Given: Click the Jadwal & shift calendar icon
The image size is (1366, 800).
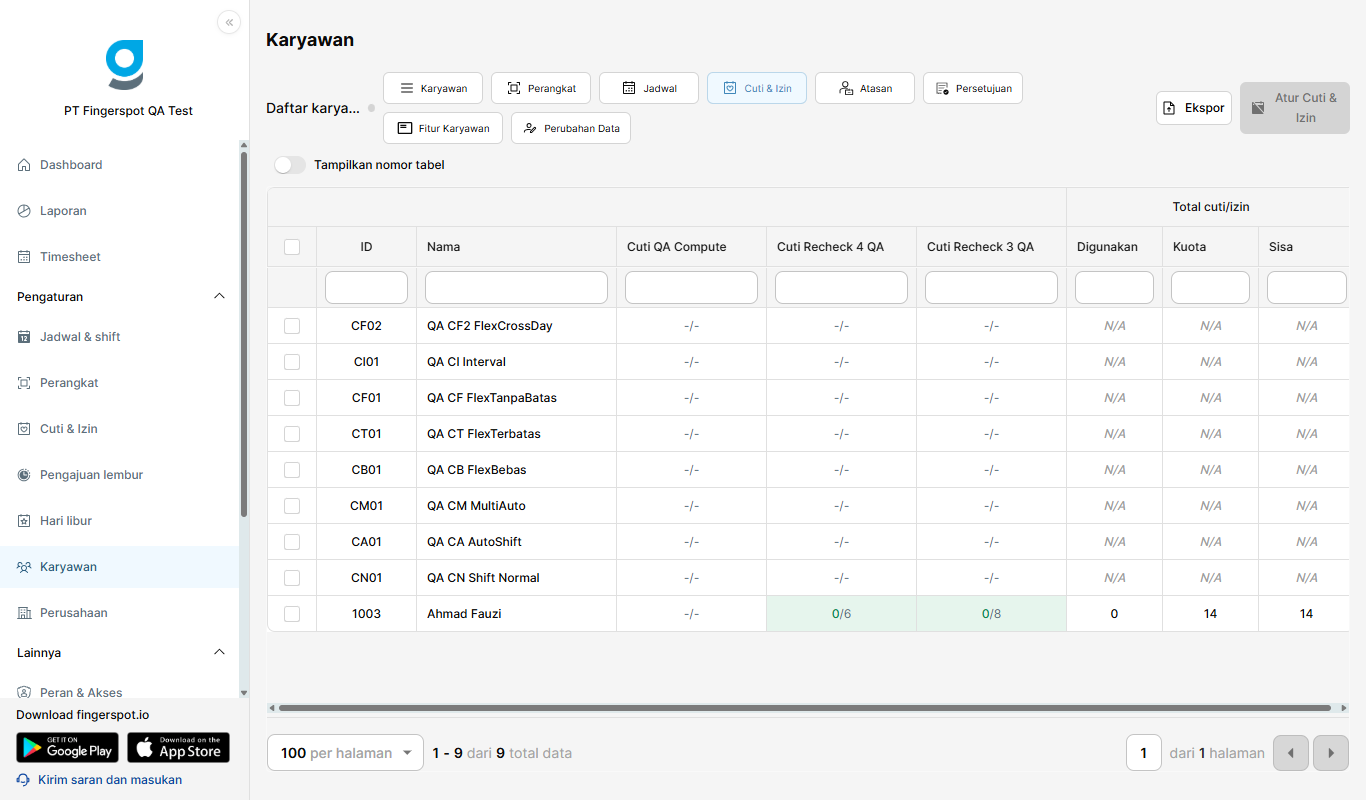Looking at the screenshot, I should [x=24, y=337].
